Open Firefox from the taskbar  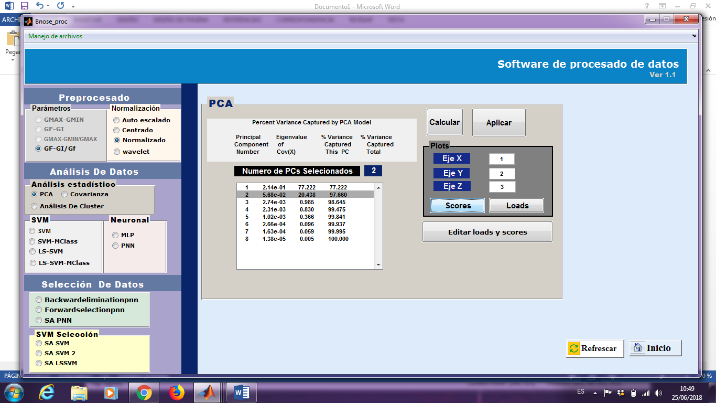(175, 391)
